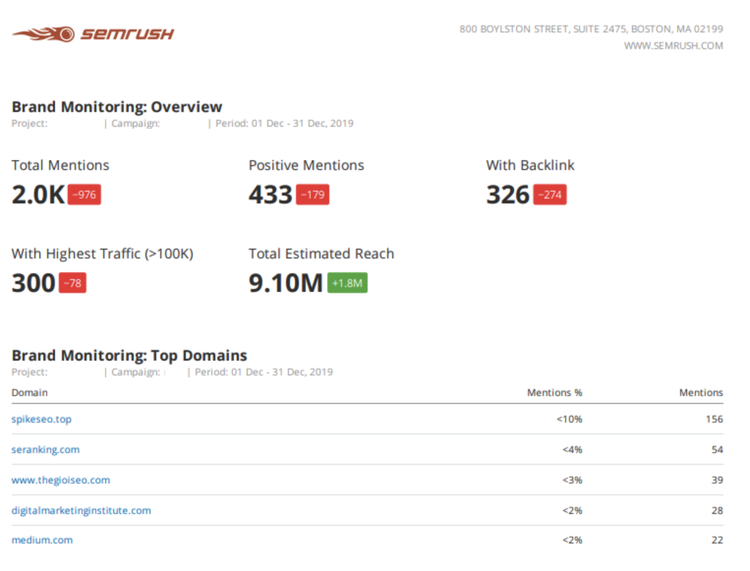The image size is (750, 571).
Task: Click the Top Domains Campaign: label
Action: (135, 372)
